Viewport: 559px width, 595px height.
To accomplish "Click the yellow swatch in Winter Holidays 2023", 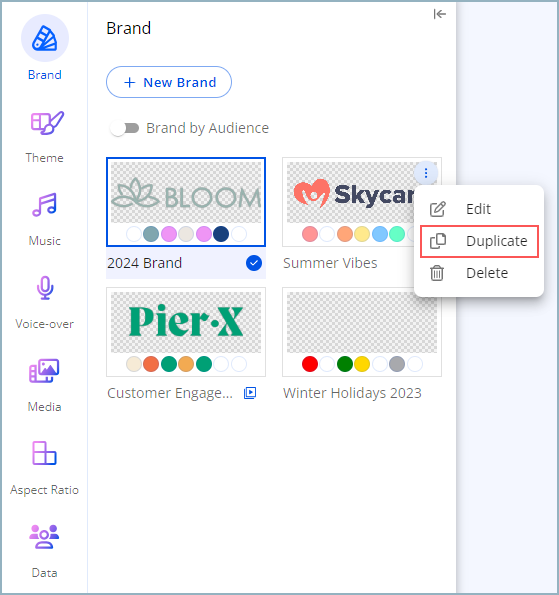I will [362, 364].
